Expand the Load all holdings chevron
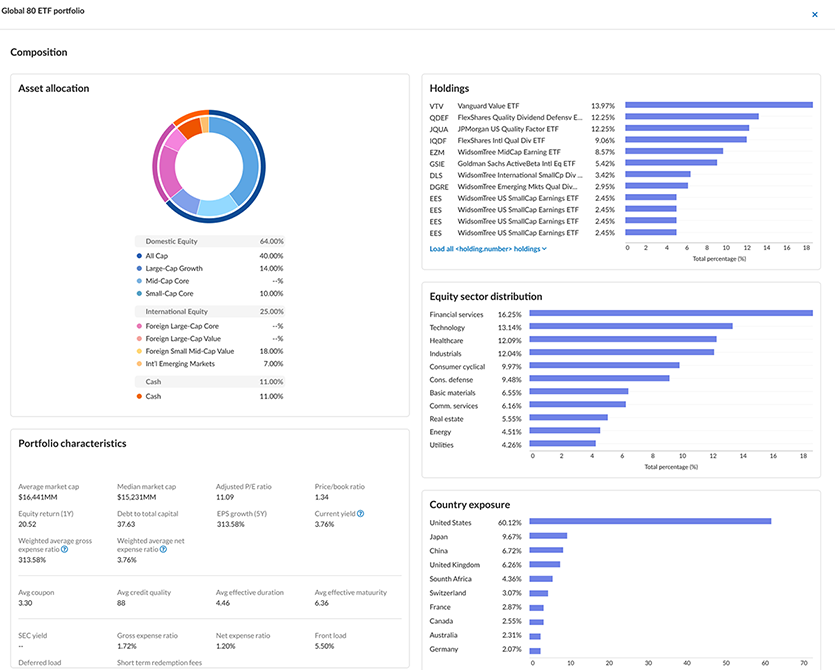 (545, 249)
